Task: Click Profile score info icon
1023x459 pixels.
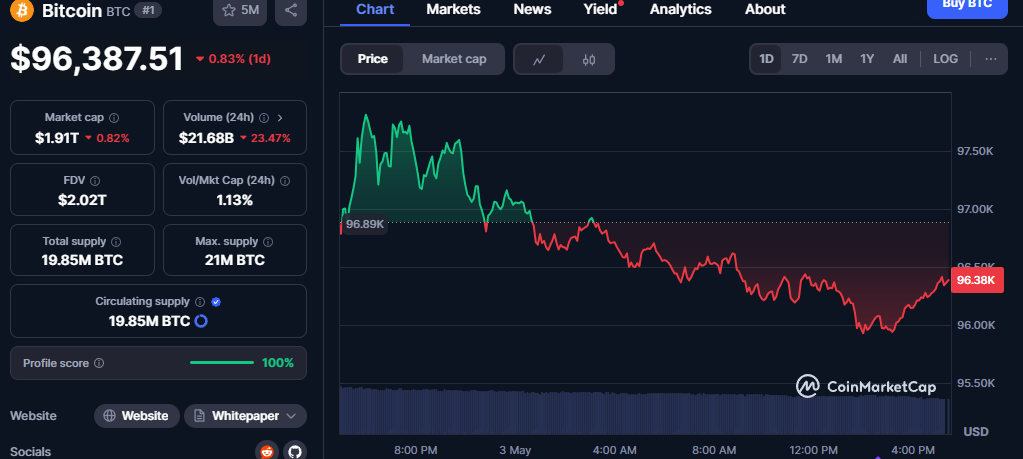Action: (x=99, y=363)
